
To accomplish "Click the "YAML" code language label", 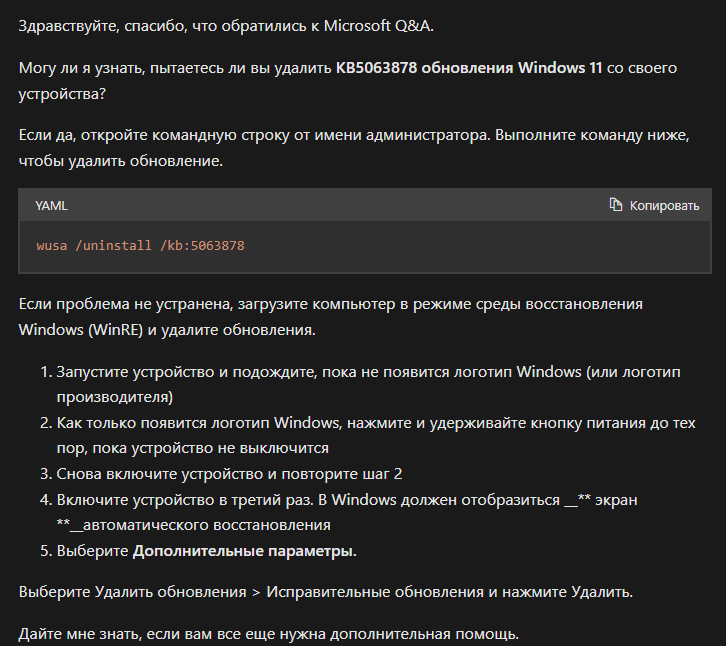I will tap(51, 205).
